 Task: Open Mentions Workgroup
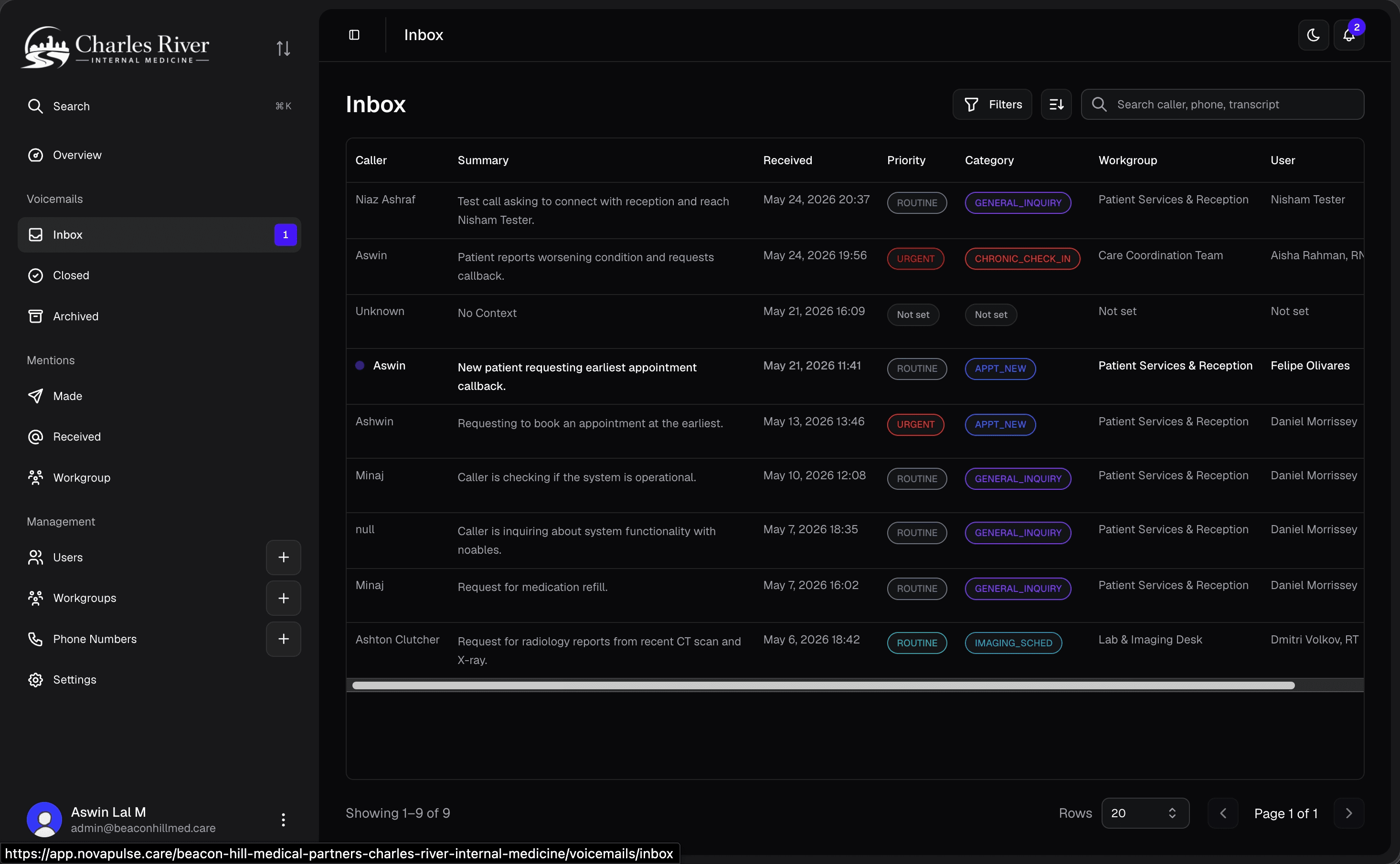pos(159,478)
